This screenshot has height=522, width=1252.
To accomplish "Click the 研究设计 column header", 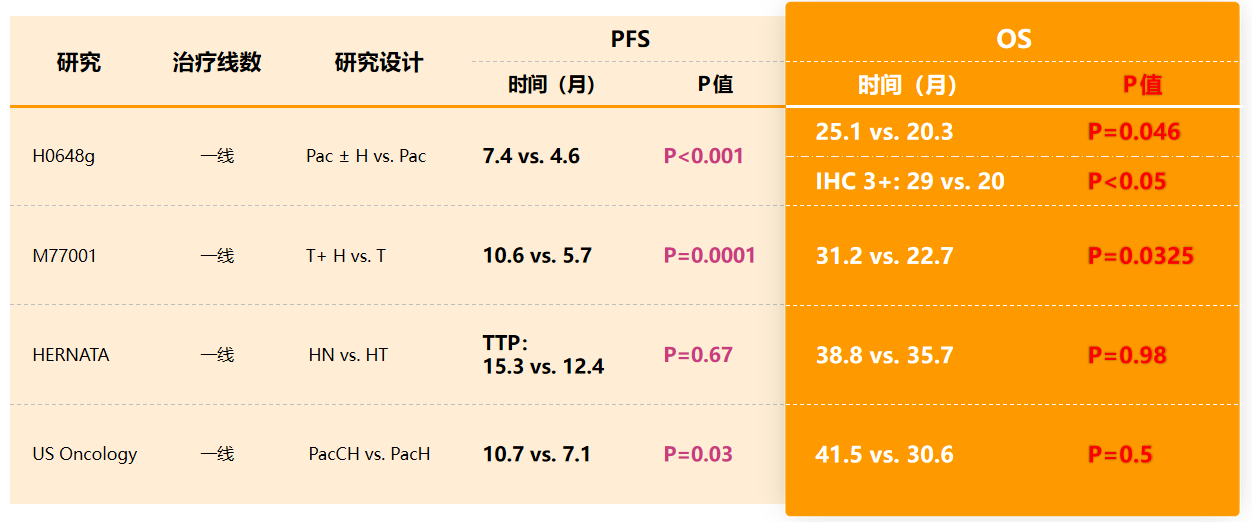I will coord(379,63).
